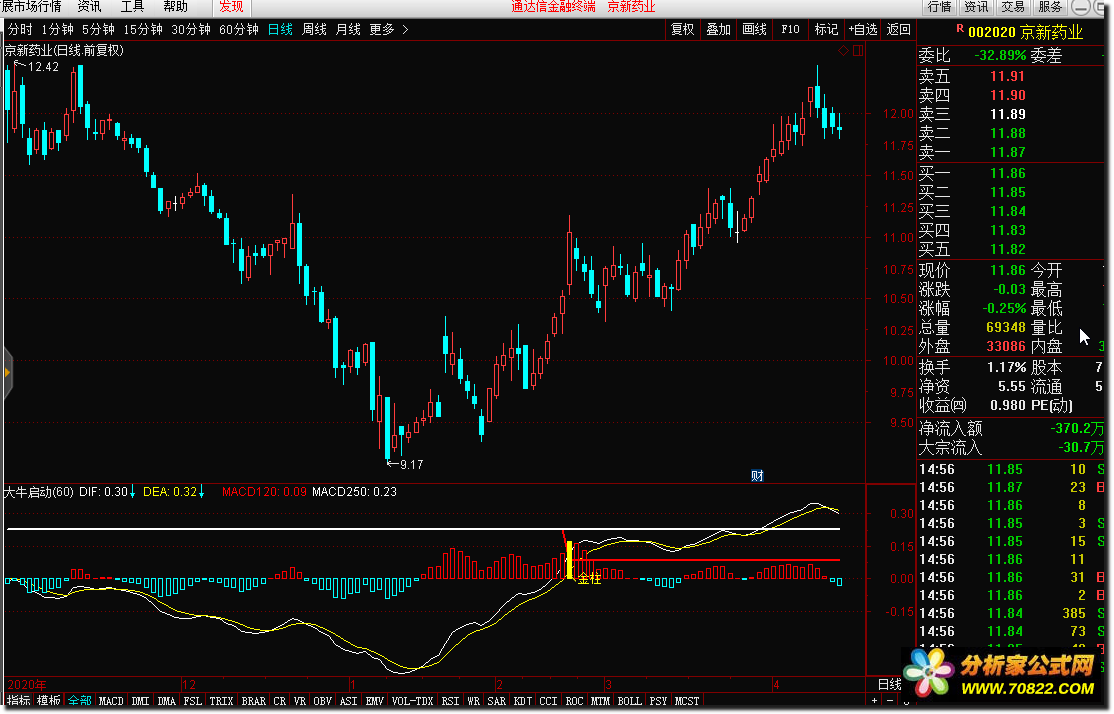This screenshot has height=714, width=1114.
Task: Open the 发现 tab in menu bar
Action: (x=231, y=7)
